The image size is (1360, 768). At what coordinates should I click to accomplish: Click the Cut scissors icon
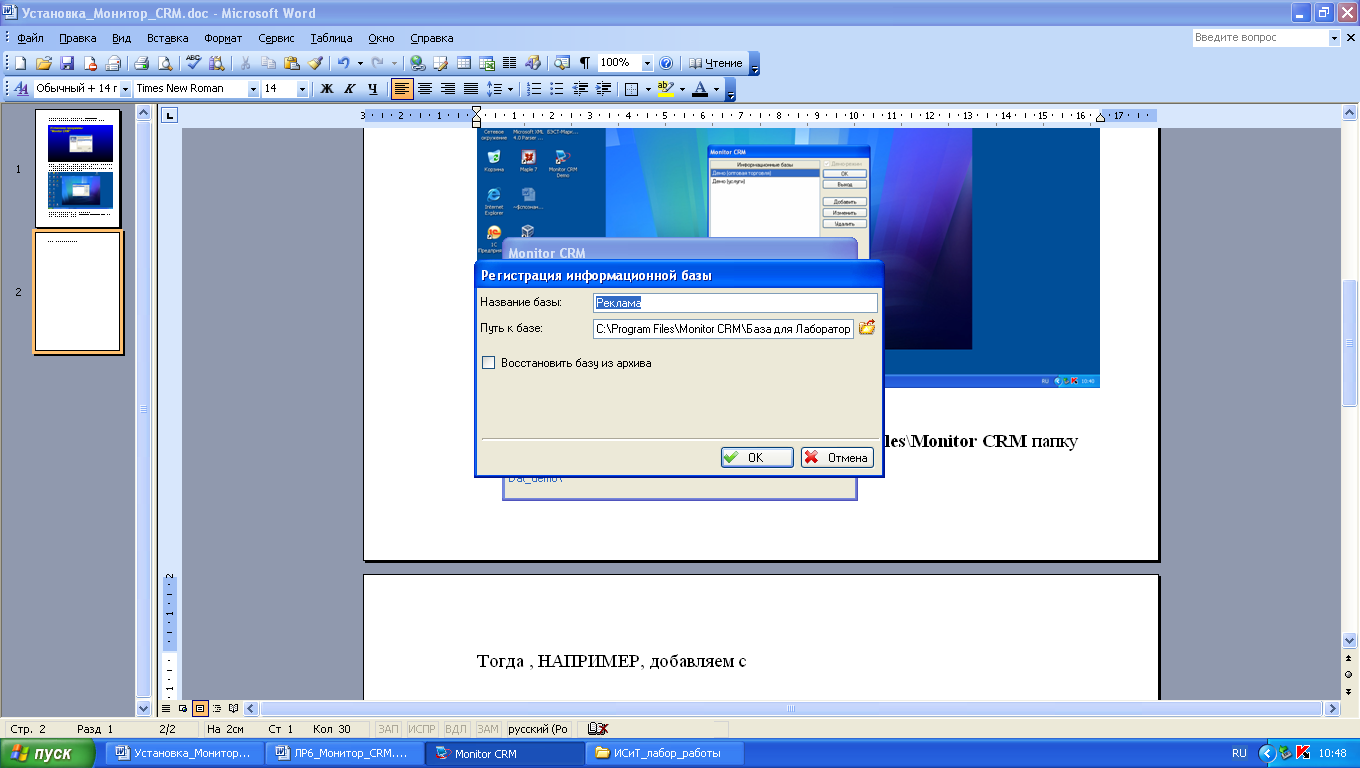(245, 63)
